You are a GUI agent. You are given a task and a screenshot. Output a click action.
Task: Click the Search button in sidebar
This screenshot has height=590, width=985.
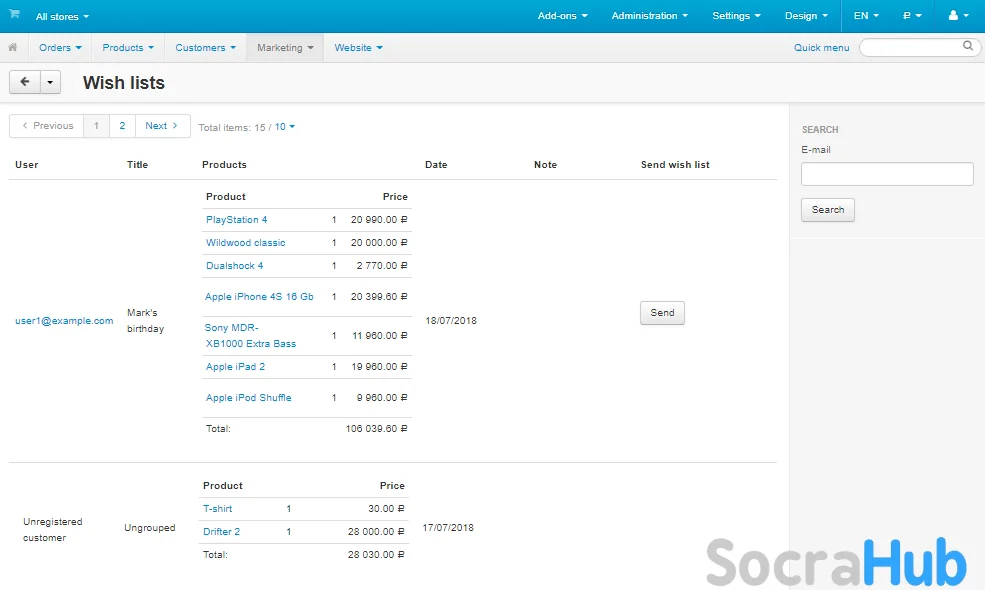click(827, 210)
